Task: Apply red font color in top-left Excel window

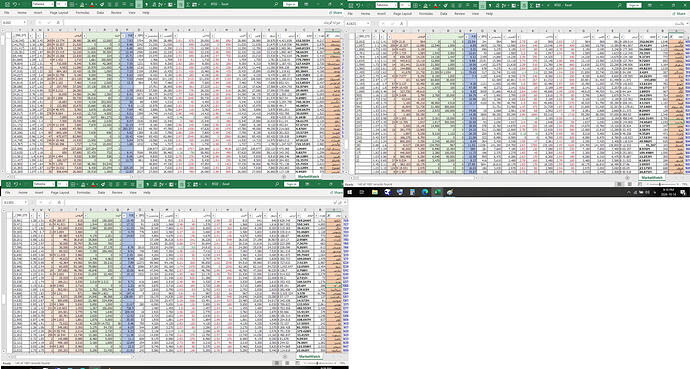Action: (92, 4)
